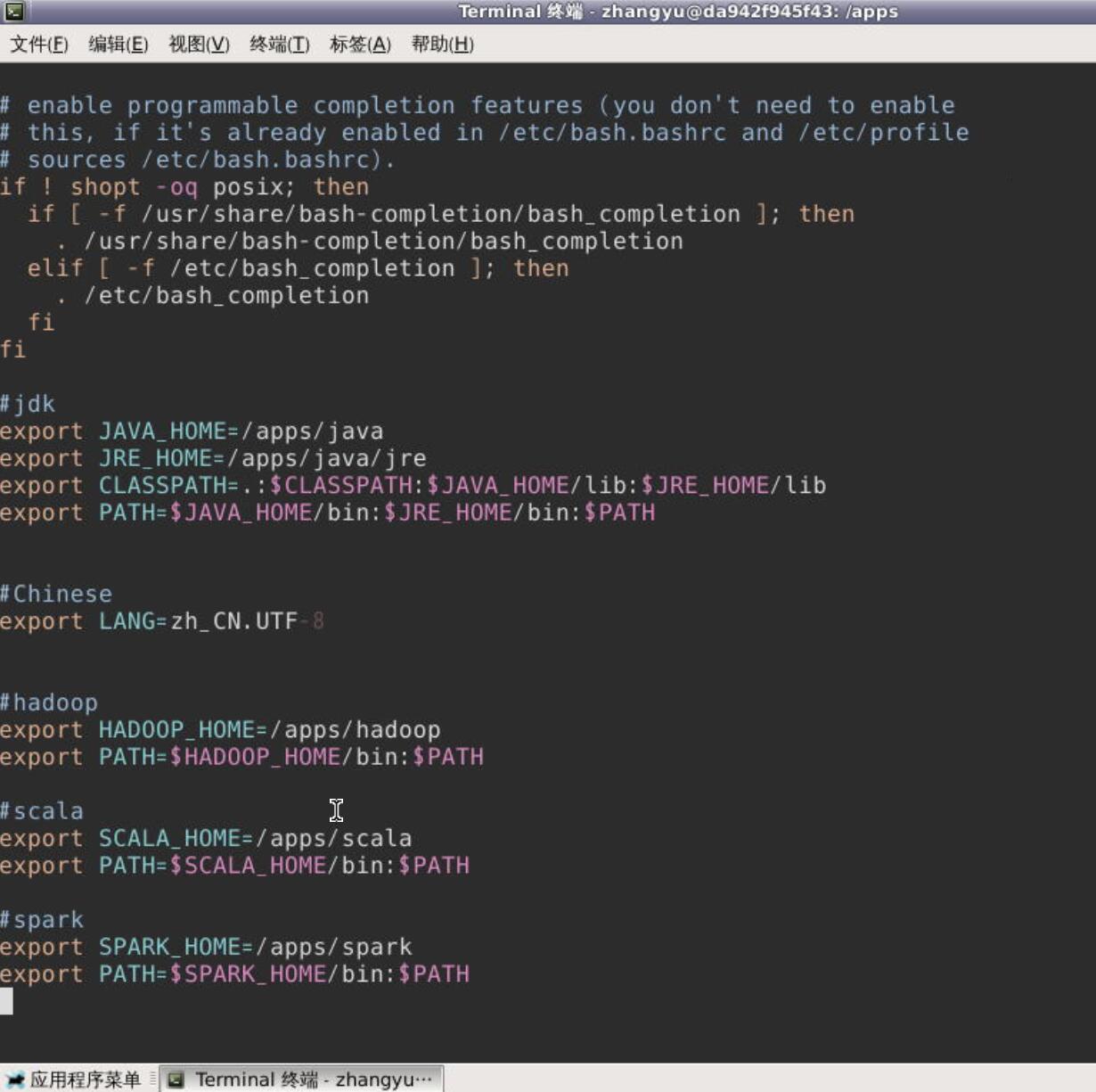Open the 标签(A) menu
Image resolution: width=1096 pixels, height=1092 pixels.
[x=360, y=45]
